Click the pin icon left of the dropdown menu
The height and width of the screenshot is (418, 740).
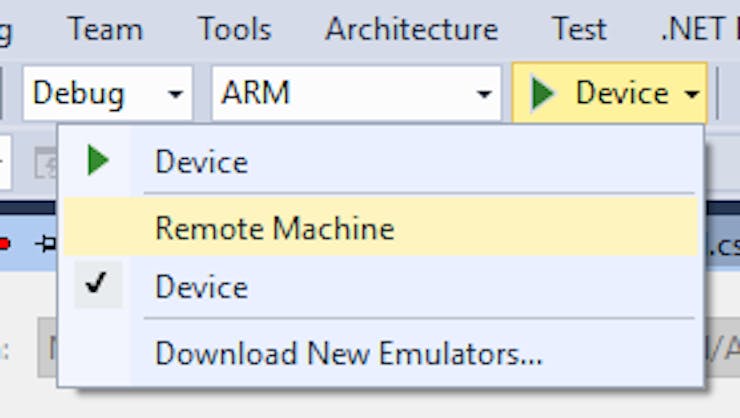coord(46,244)
